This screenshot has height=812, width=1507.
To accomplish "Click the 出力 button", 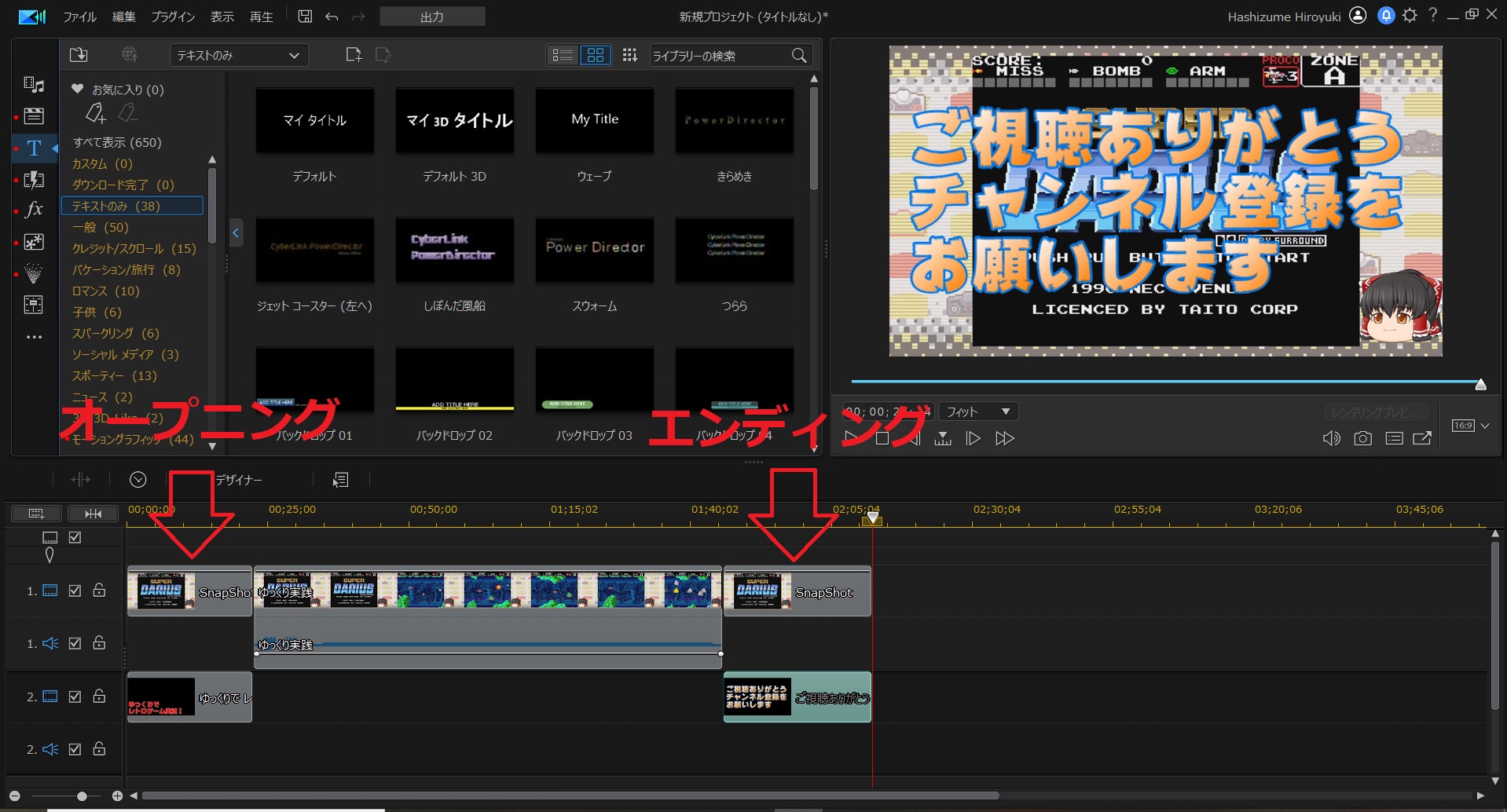I will pyautogui.click(x=432, y=16).
